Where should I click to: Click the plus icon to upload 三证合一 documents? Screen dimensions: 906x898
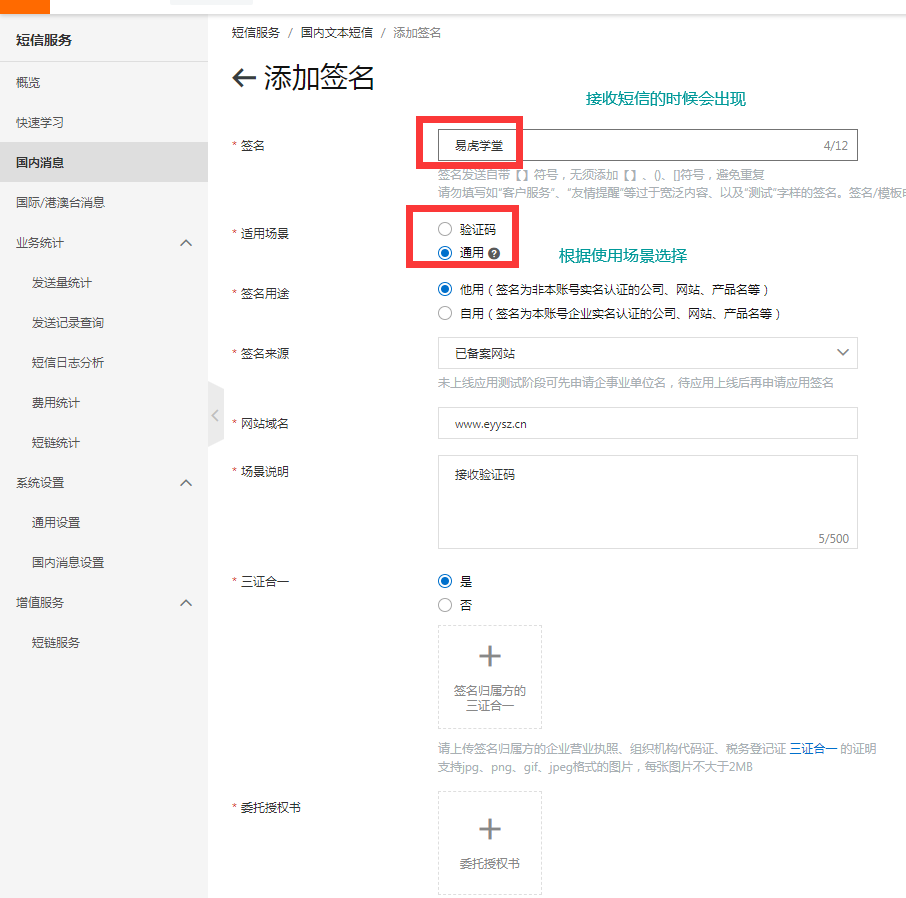(x=489, y=656)
